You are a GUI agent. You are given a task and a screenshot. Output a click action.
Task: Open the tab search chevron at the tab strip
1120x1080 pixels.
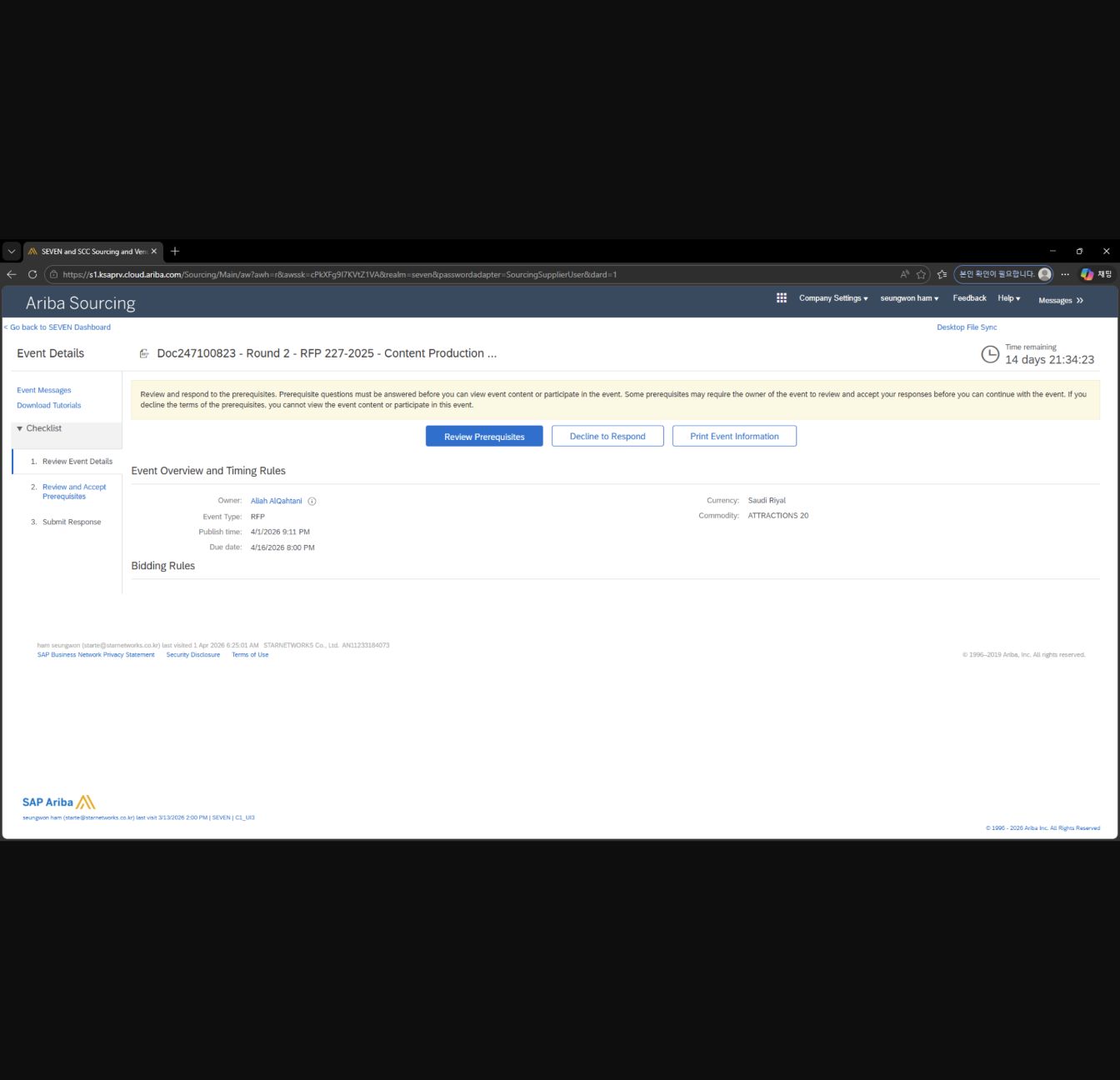12,251
